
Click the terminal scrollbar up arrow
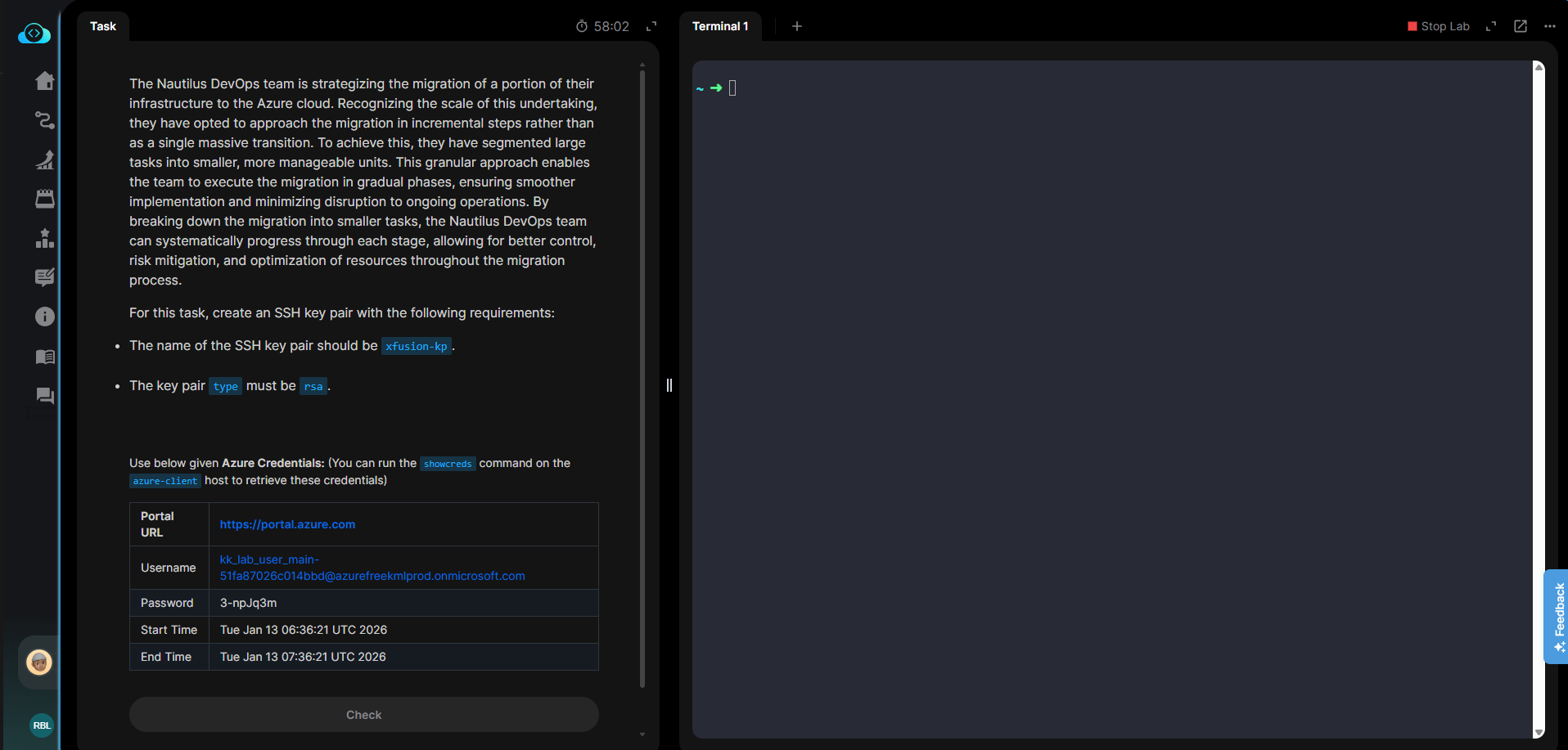tap(1539, 67)
